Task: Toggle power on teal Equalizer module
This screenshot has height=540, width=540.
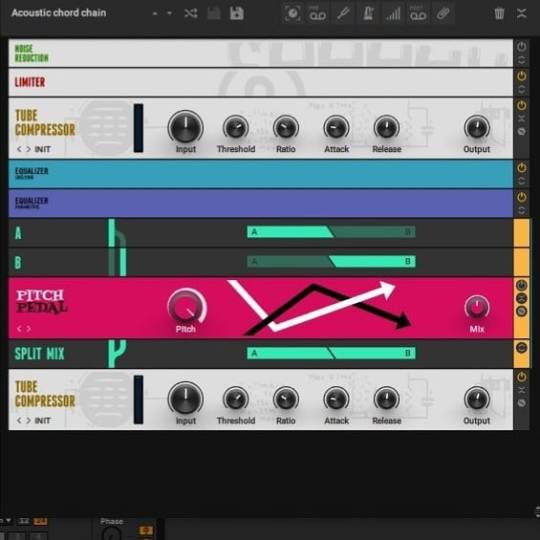Action: click(521, 168)
